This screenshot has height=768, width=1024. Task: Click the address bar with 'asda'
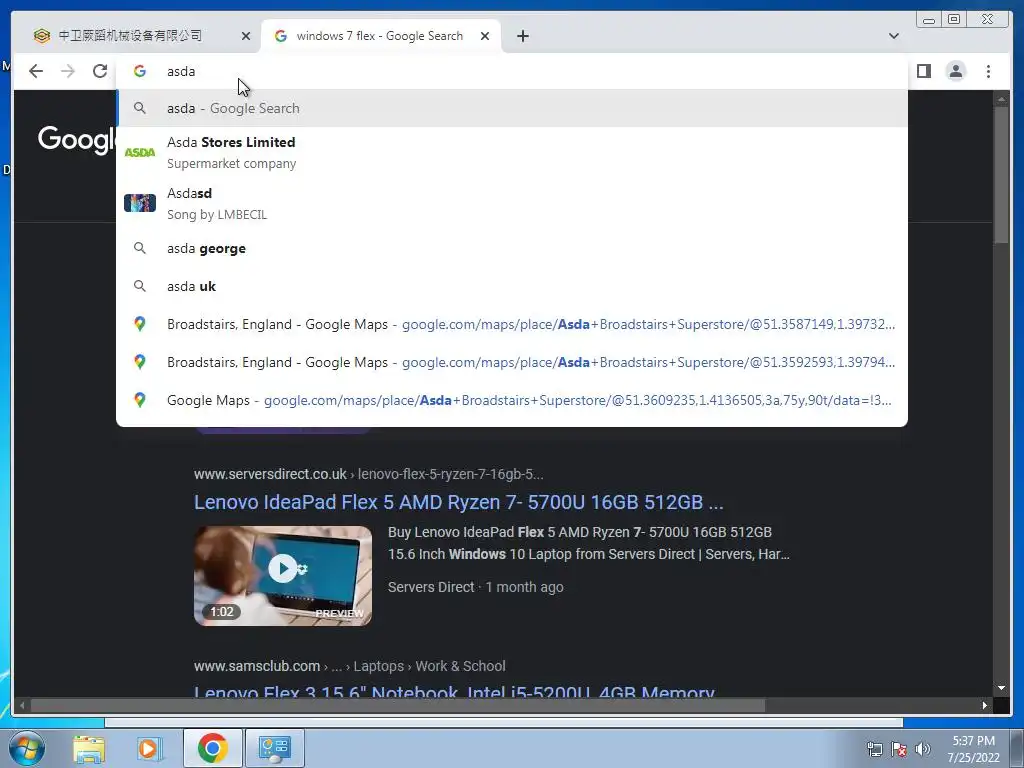(513, 71)
